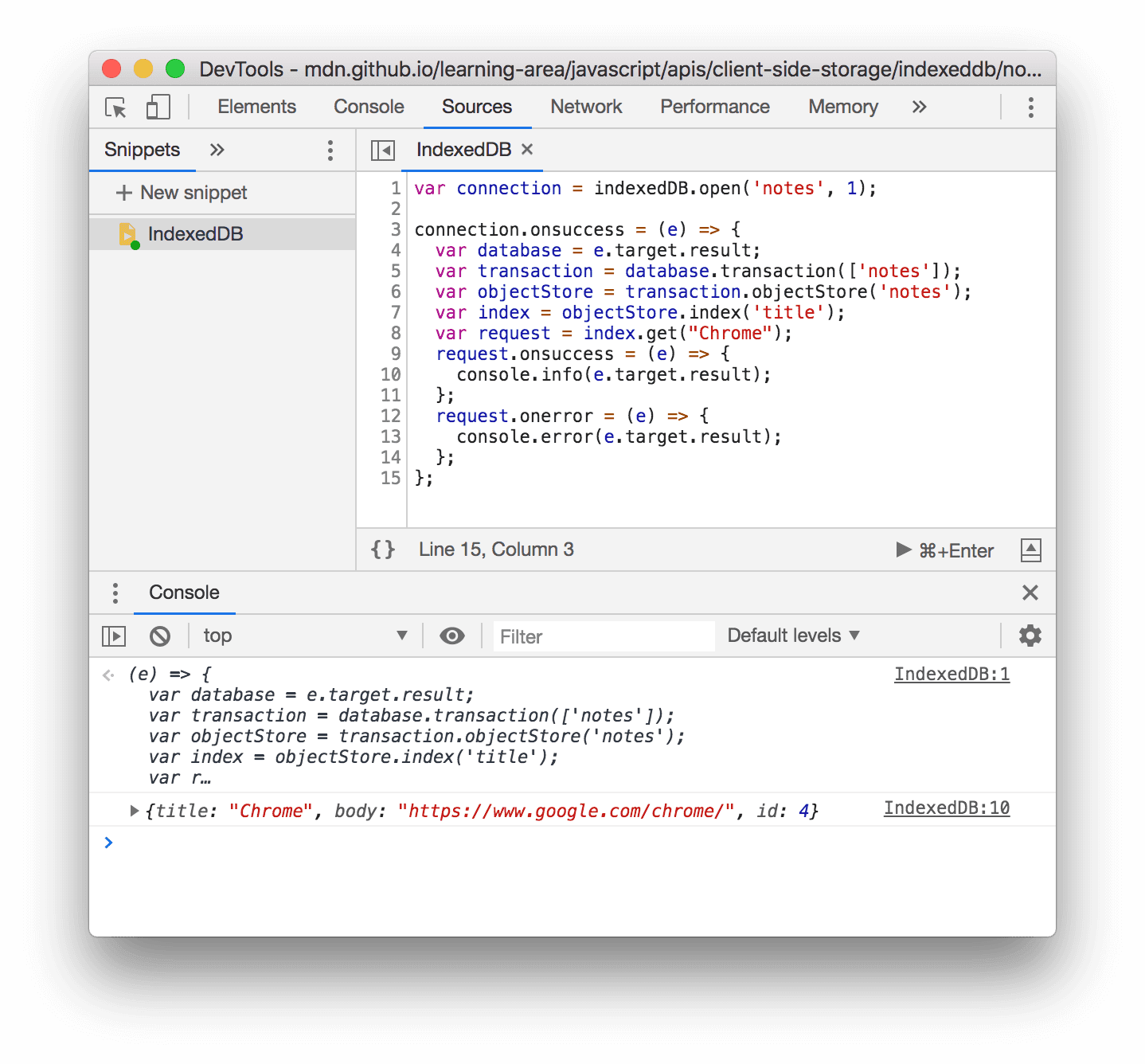The image size is (1145, 1064).
Task: Create a live expression with the eye icon
Action: (x=452, y=636)
